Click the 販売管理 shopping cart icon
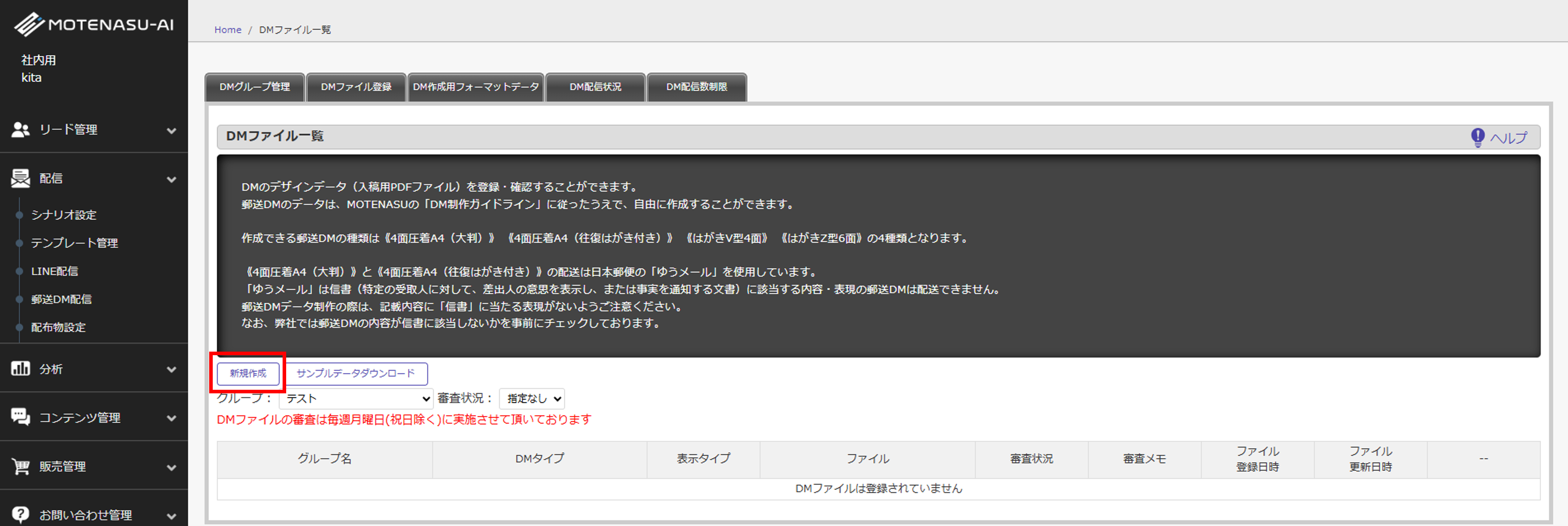 [x=21, y=466]
